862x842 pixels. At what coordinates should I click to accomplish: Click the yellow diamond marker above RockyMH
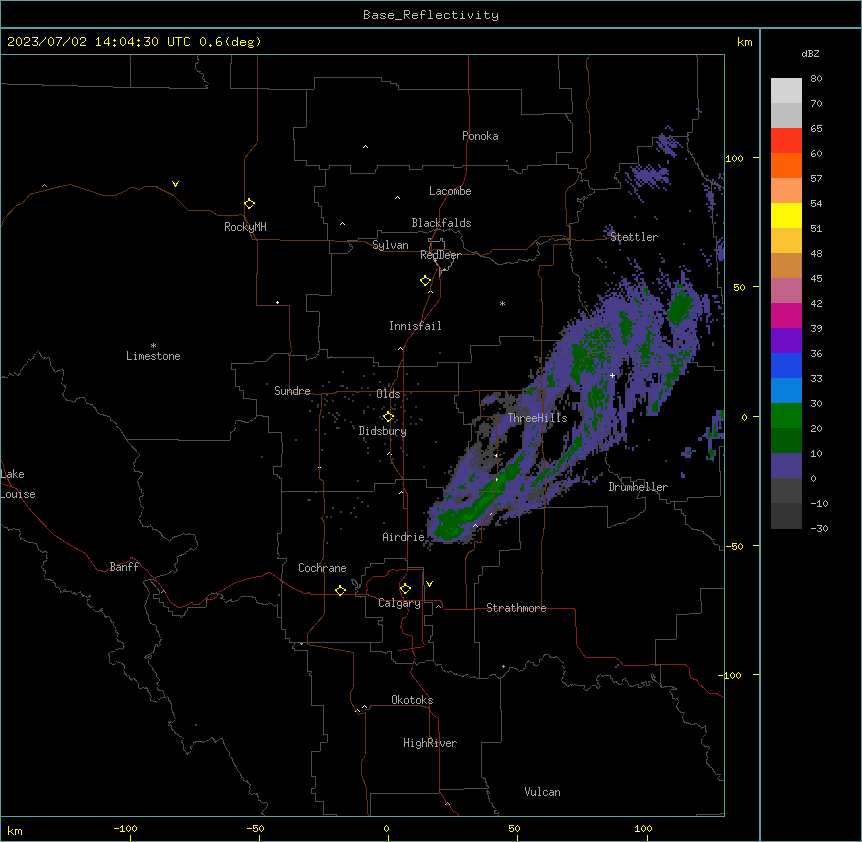[249, 203]
